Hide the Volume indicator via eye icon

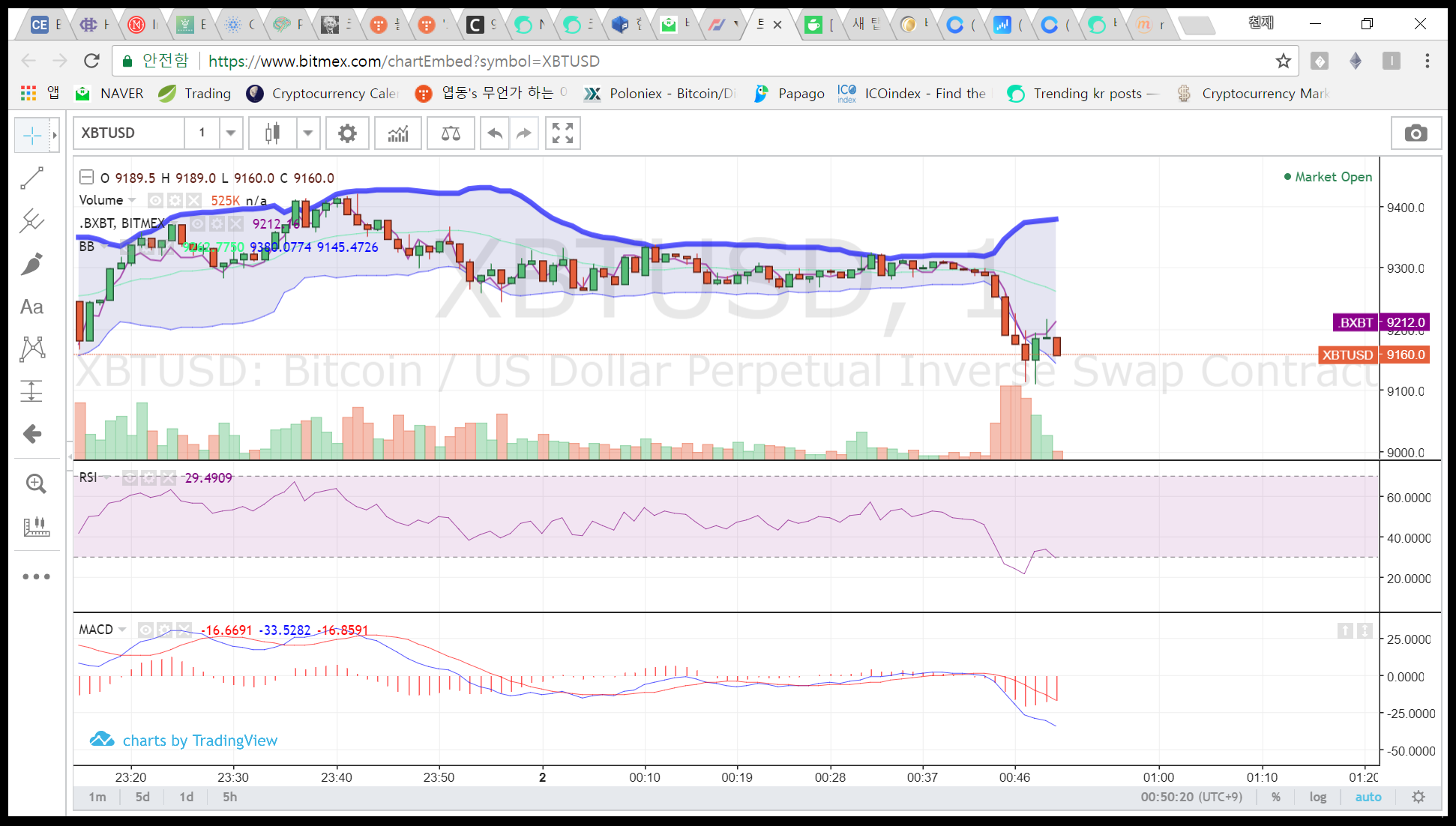pyautogui.click(x=155, y=200)
